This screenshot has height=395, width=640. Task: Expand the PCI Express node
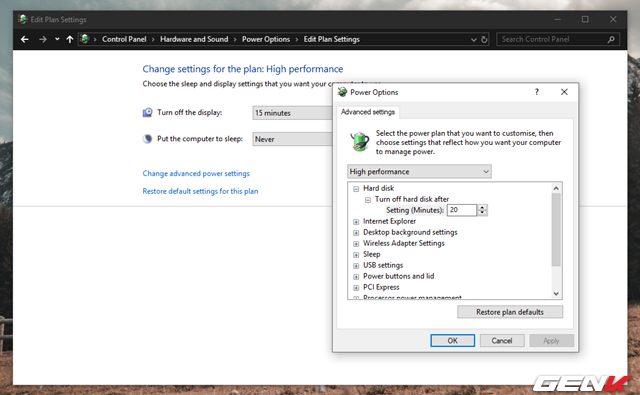tap(356, 288)
